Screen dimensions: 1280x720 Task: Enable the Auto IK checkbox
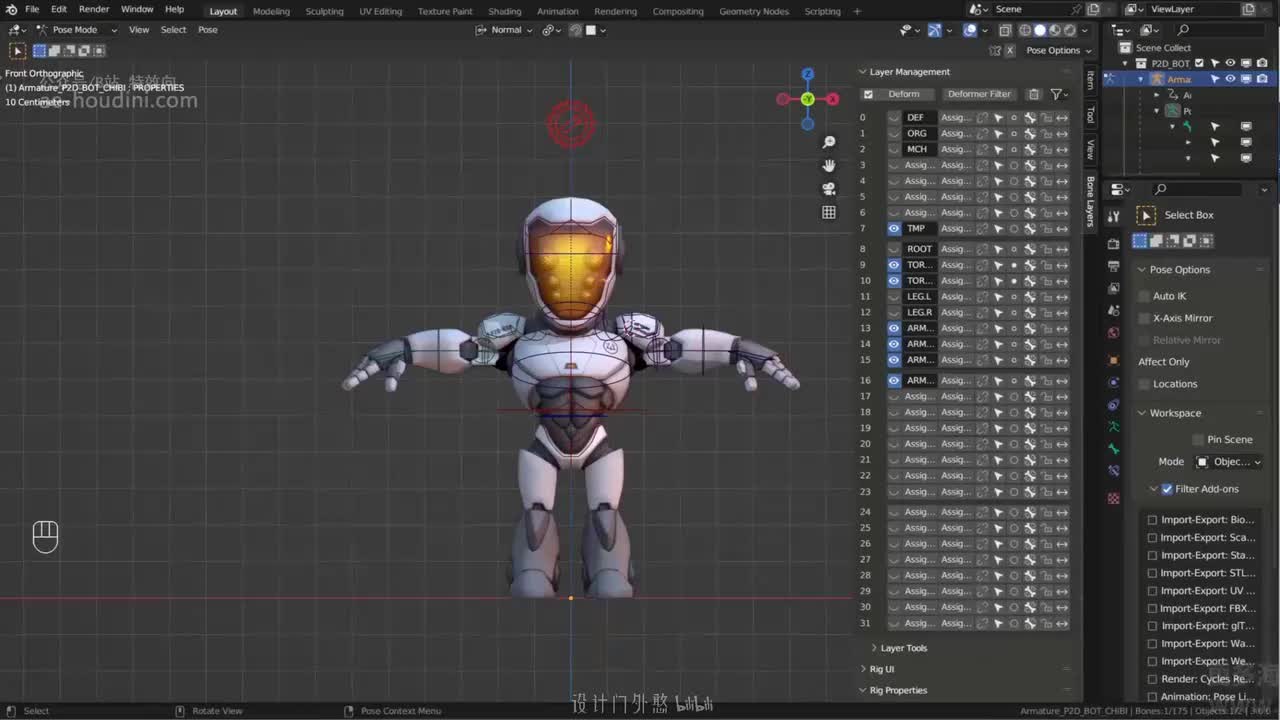pos(1145,296)
